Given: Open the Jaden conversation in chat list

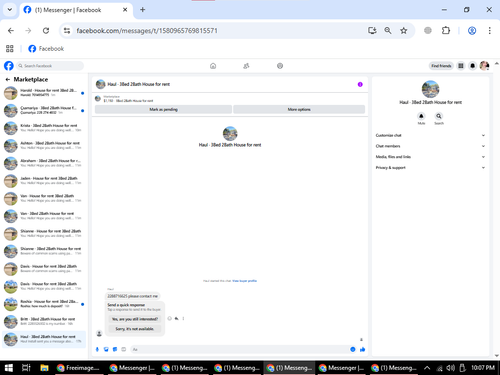Looking at the screenshot, I should [x=44, y=181].
